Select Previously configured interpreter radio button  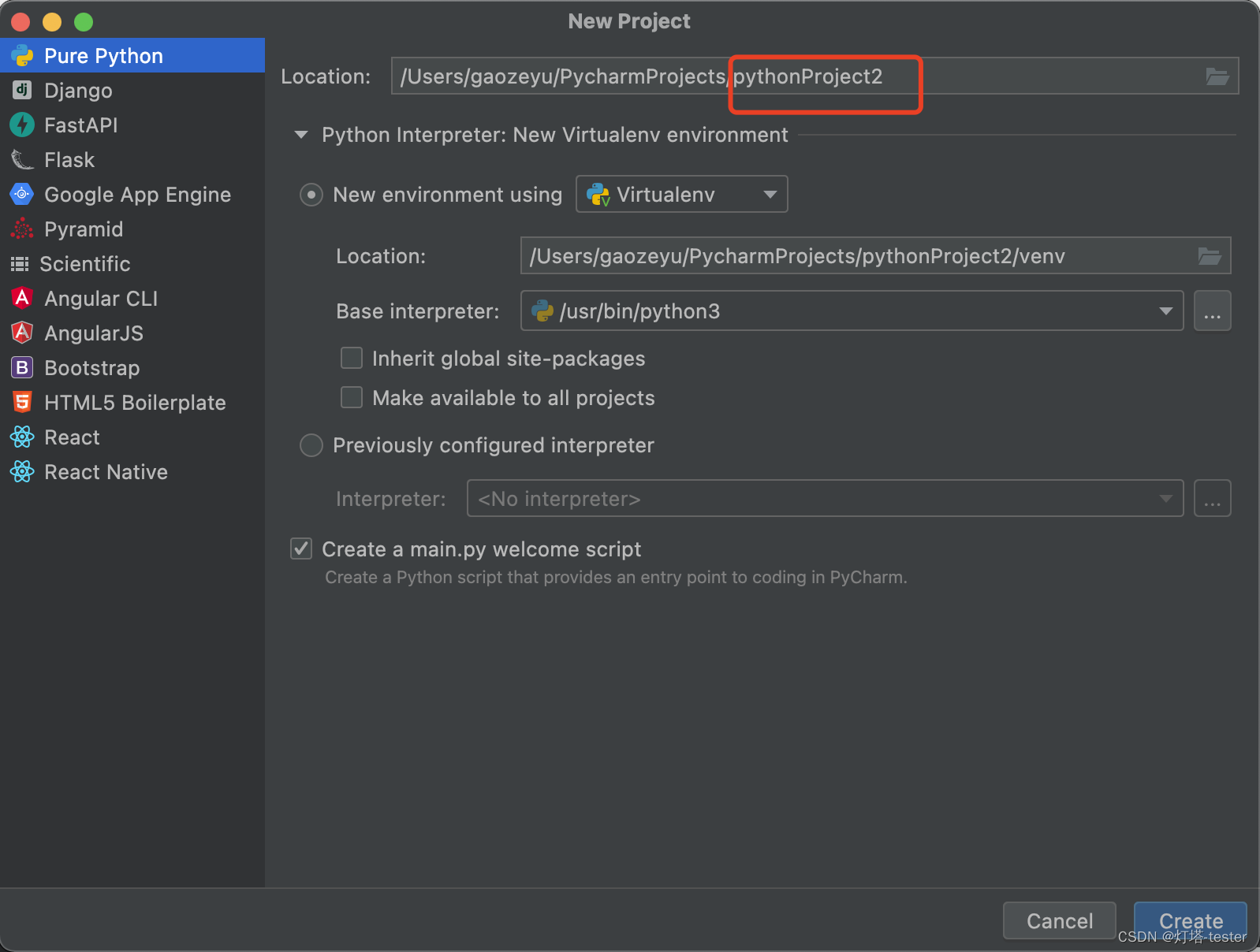coord(311,445)
